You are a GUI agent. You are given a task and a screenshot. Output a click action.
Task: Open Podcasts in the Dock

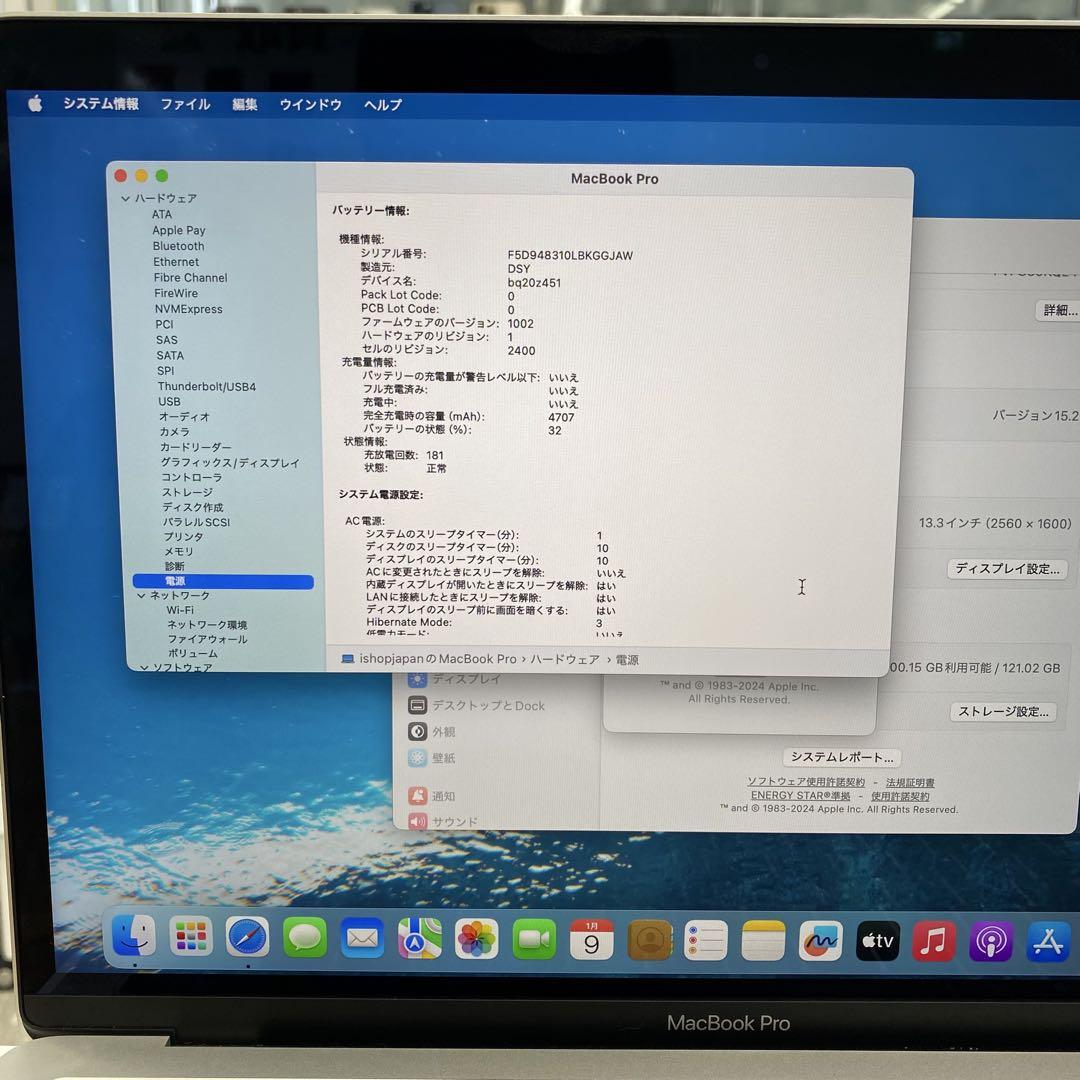pos(991,942)
